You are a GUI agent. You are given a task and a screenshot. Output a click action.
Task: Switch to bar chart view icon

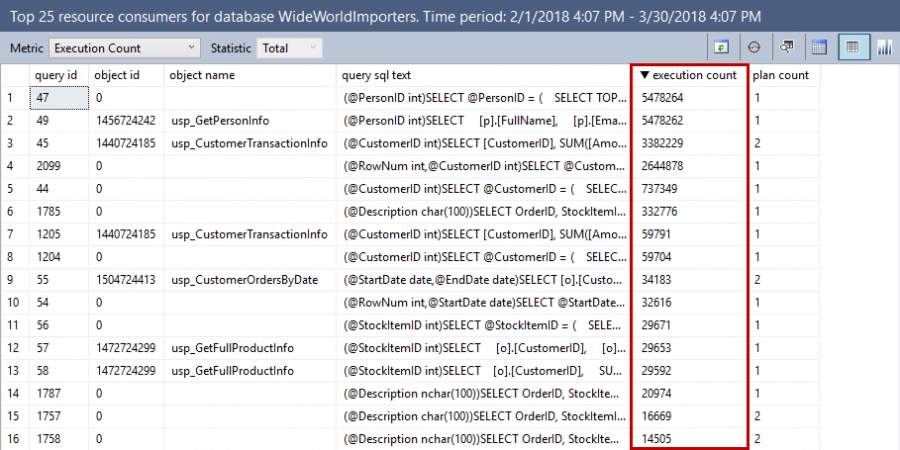click(885, 47)
